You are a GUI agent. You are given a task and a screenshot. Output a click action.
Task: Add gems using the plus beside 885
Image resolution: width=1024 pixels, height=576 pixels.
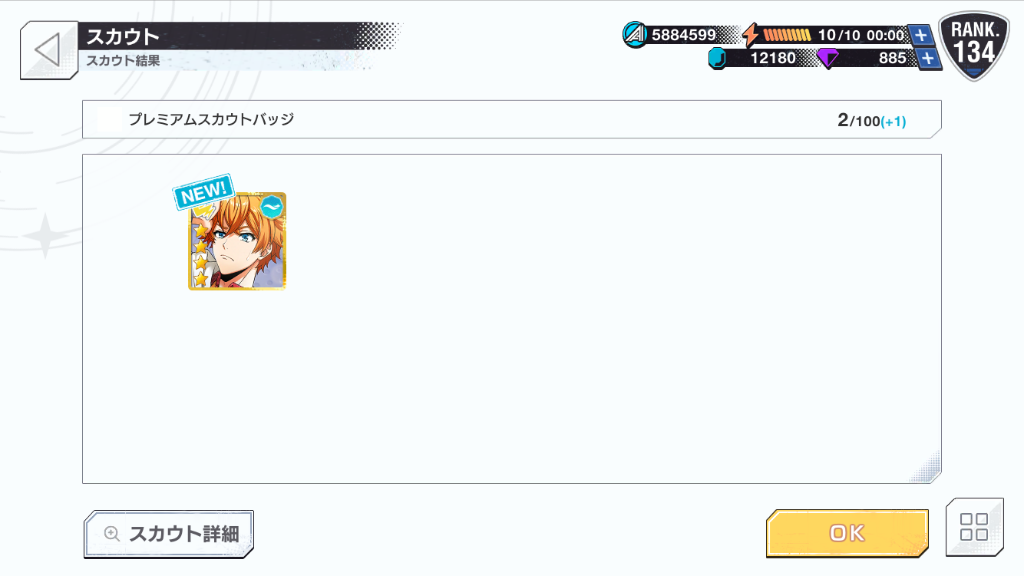pos(928,58)
